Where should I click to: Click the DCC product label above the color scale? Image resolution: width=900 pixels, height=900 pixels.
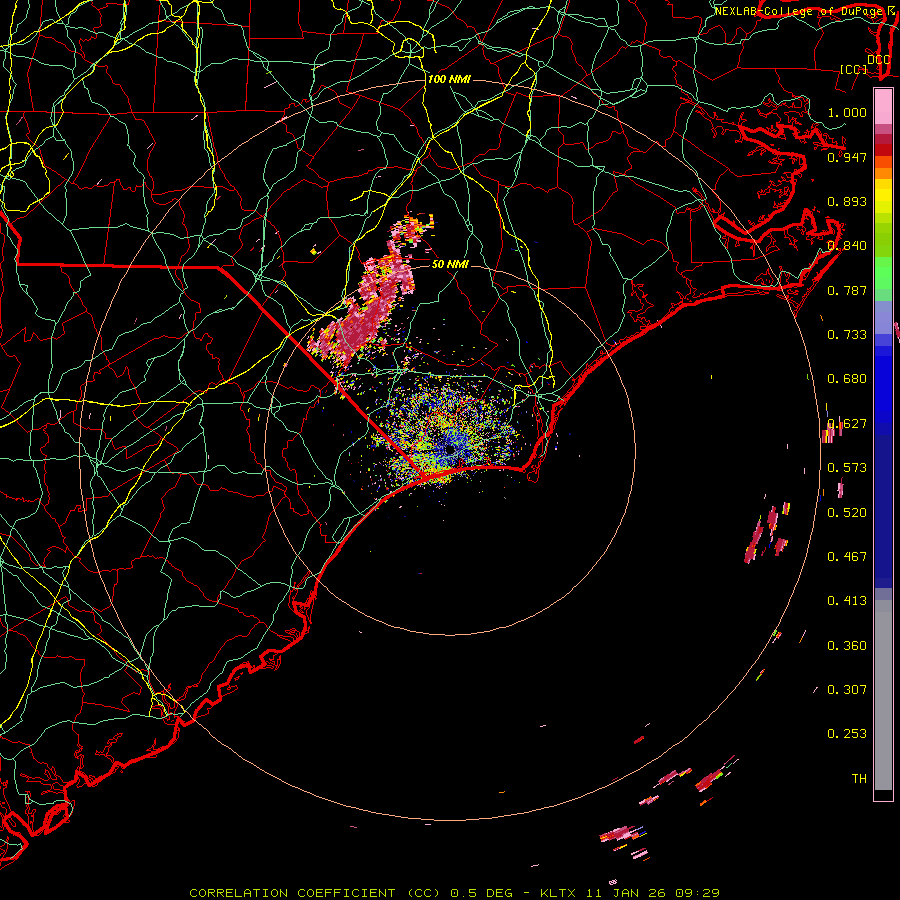pyautogui.click(x=878, y=60)
